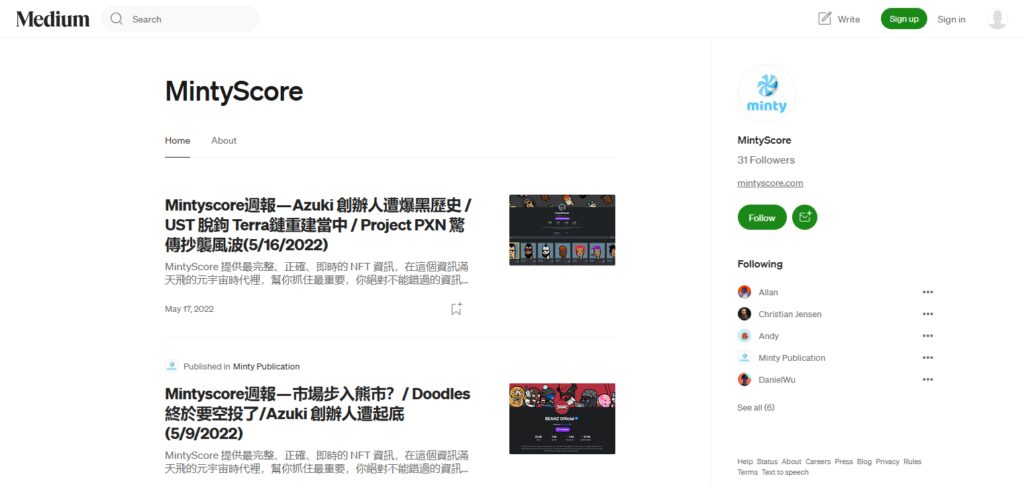This screenshot has height=484, width=1024.
Task: Click the Medium logo
Action: click(53, 19)
